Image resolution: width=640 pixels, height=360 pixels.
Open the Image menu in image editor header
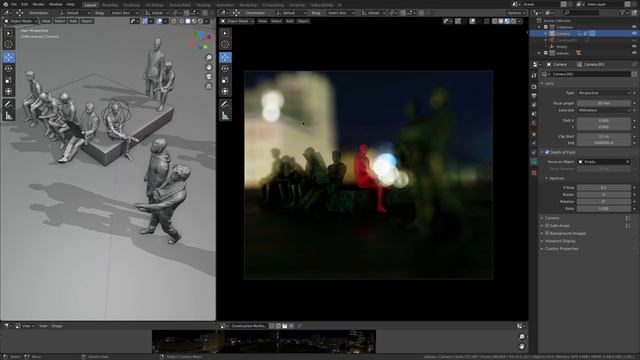[x=57, y=326]
